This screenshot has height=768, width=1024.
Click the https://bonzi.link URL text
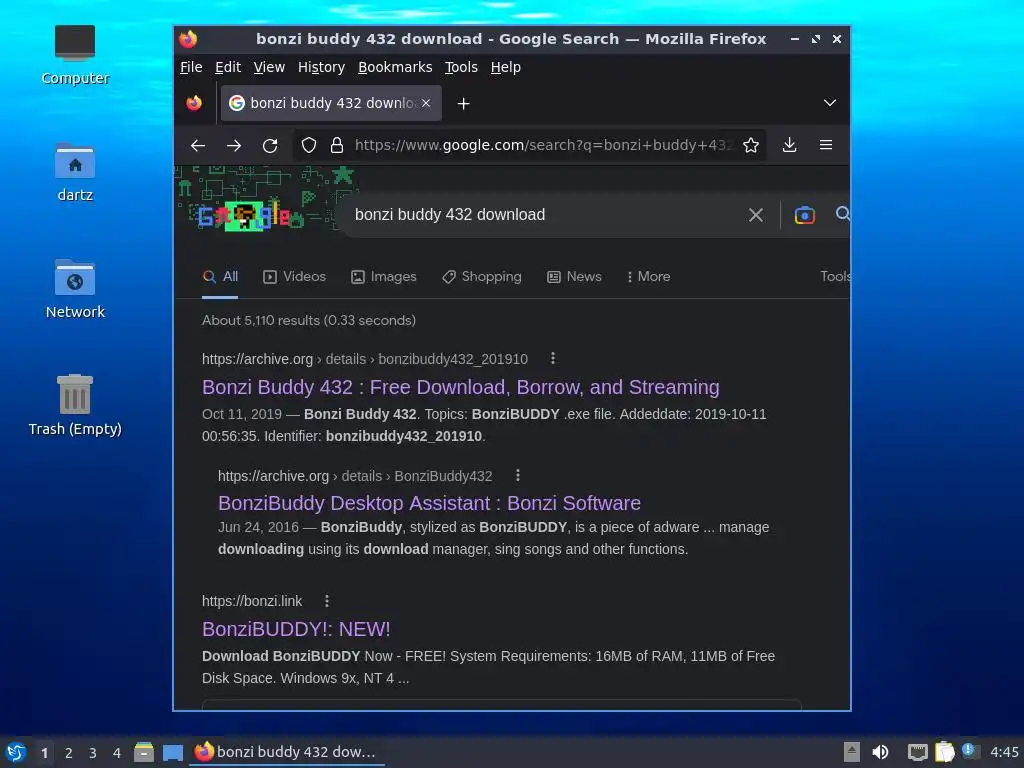[x=252, y=601]
